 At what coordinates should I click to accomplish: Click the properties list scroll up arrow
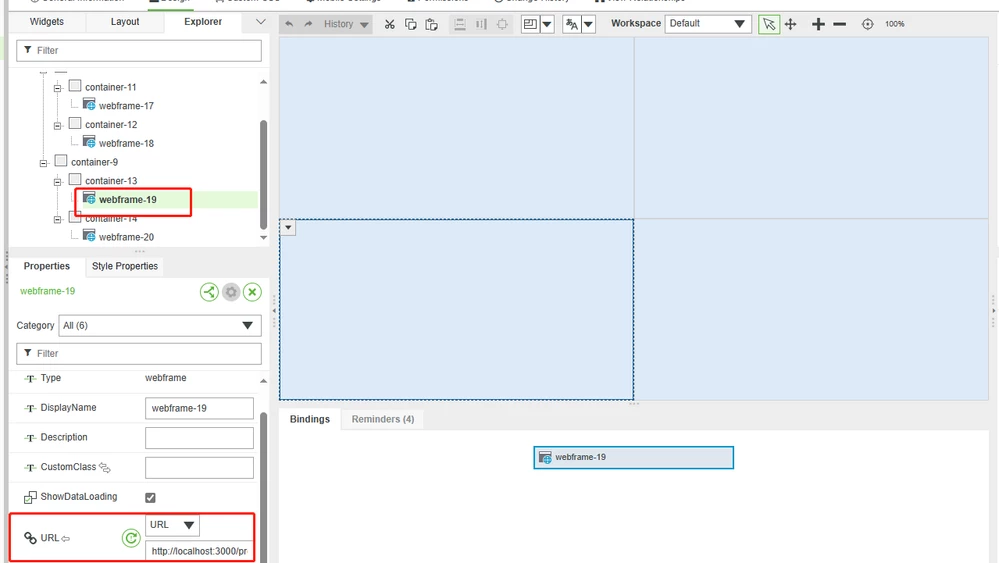point(263,381)
